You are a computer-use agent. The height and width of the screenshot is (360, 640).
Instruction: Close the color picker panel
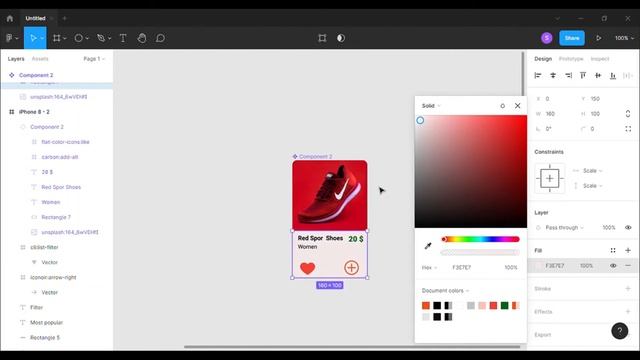click(x=518, y=106)
